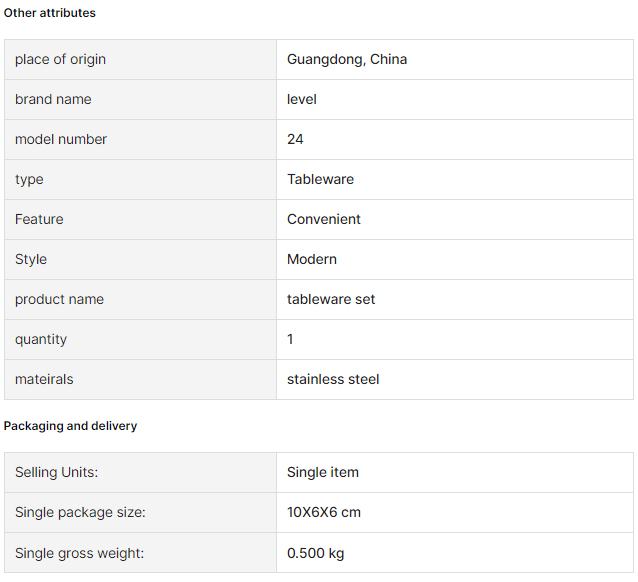Click the 'Single item' value

(323, 472)
